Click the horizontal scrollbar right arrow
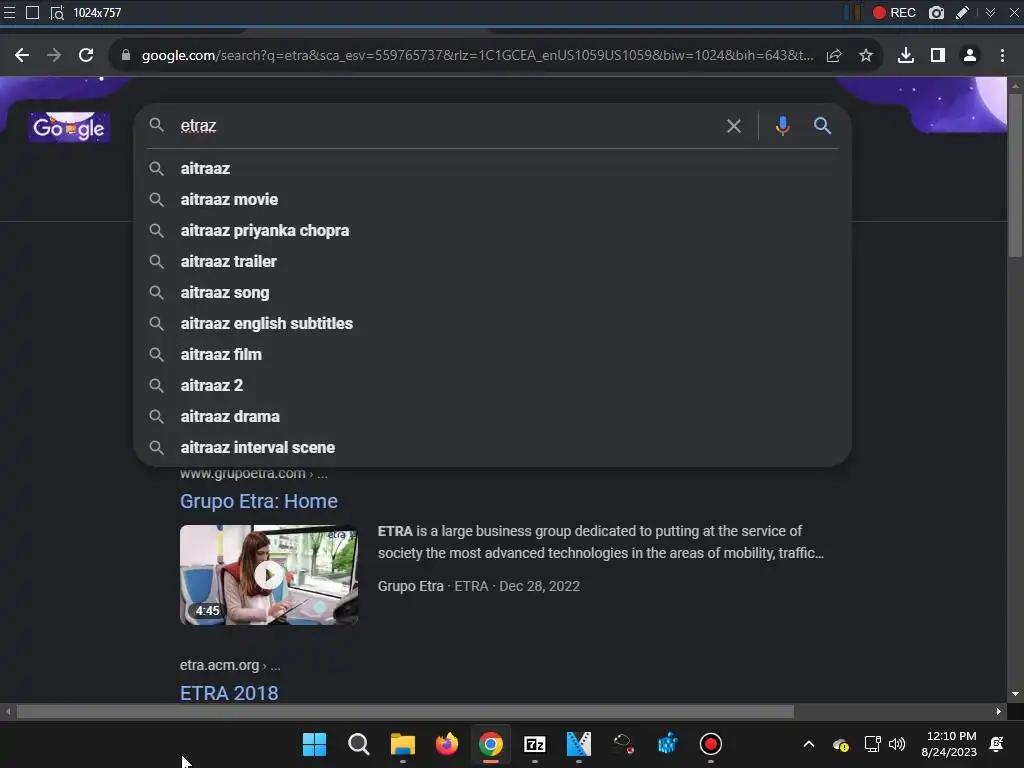This screenshot has height=768, width=1024. (x=999, y=712)
